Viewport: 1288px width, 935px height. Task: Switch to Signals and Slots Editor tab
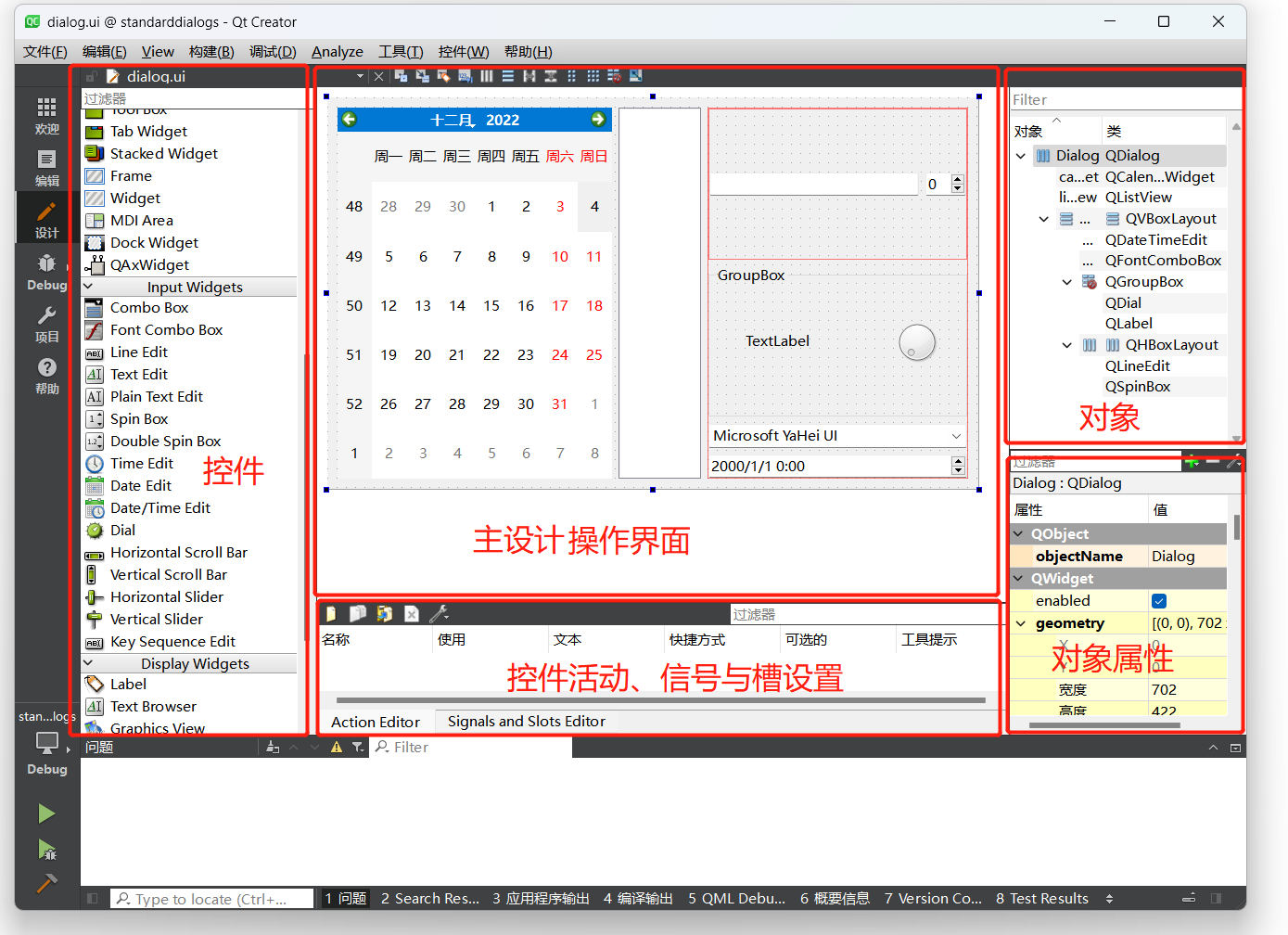[x=527, y=721]
